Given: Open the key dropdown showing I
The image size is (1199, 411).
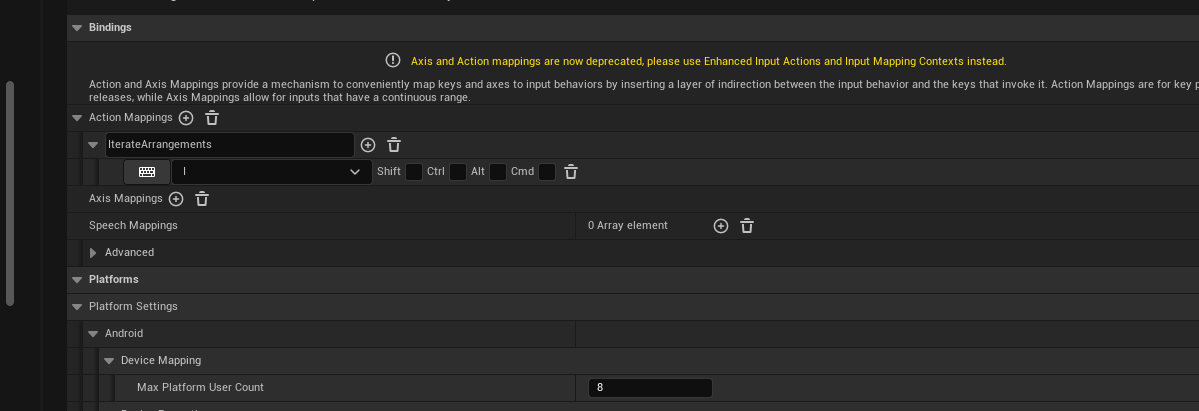Looking at the screenshot, I should 272,172.
